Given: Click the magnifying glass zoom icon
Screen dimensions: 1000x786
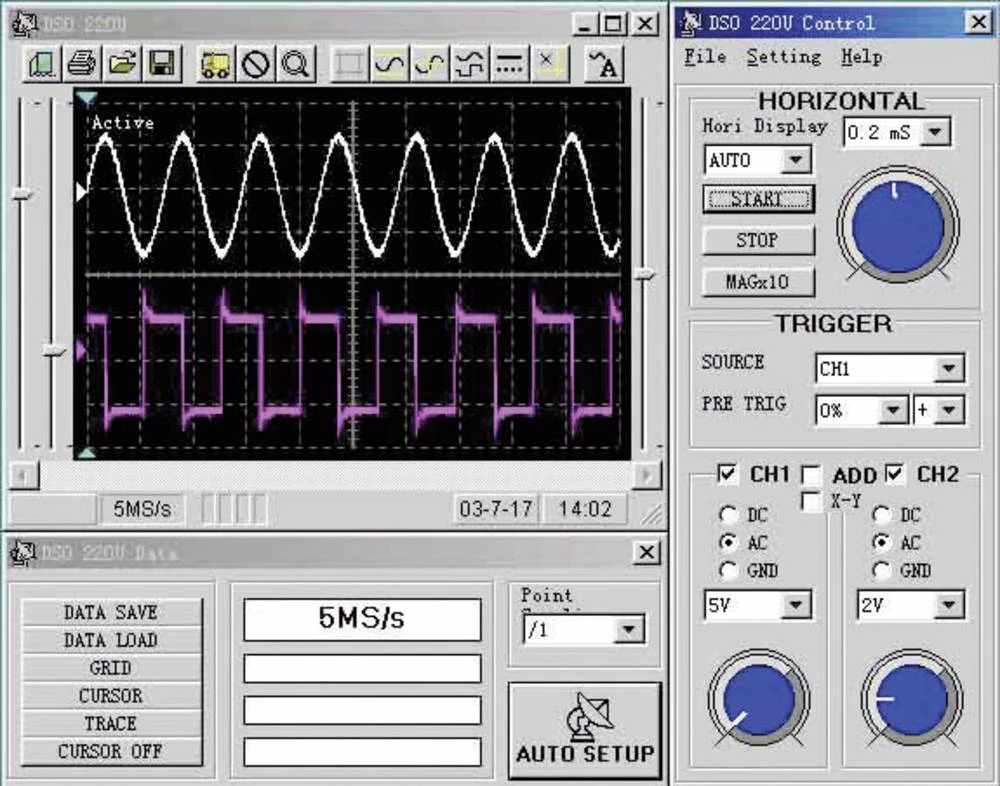Looking at the screenshot, I should [295, 64].
